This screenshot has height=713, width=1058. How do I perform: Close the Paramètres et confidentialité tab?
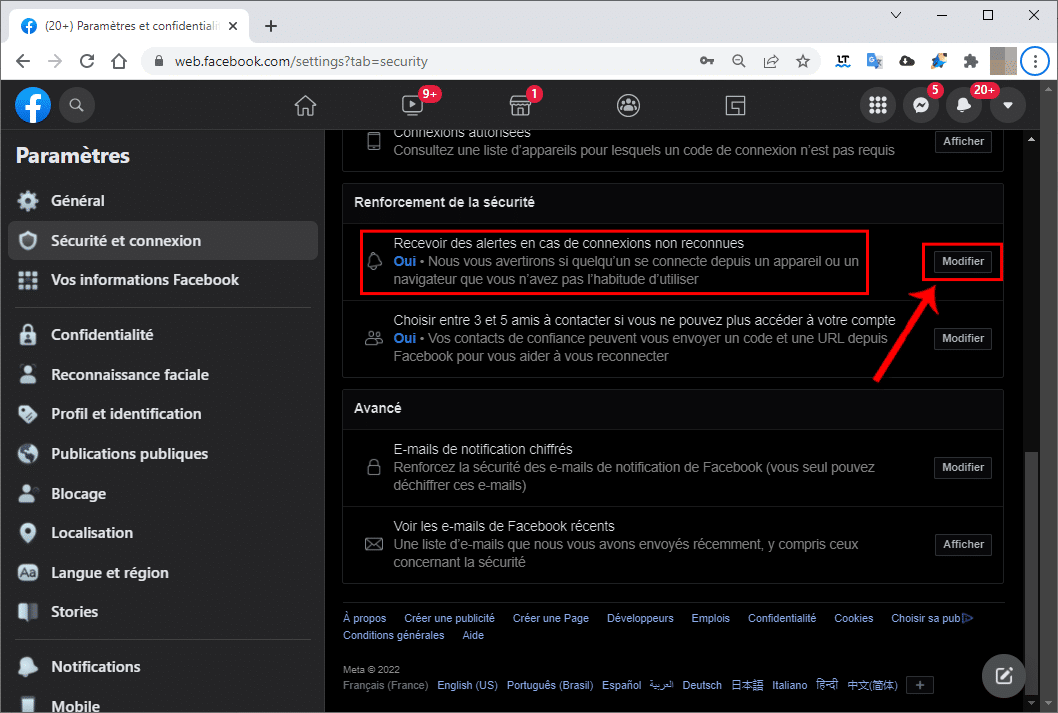(233, 26)
